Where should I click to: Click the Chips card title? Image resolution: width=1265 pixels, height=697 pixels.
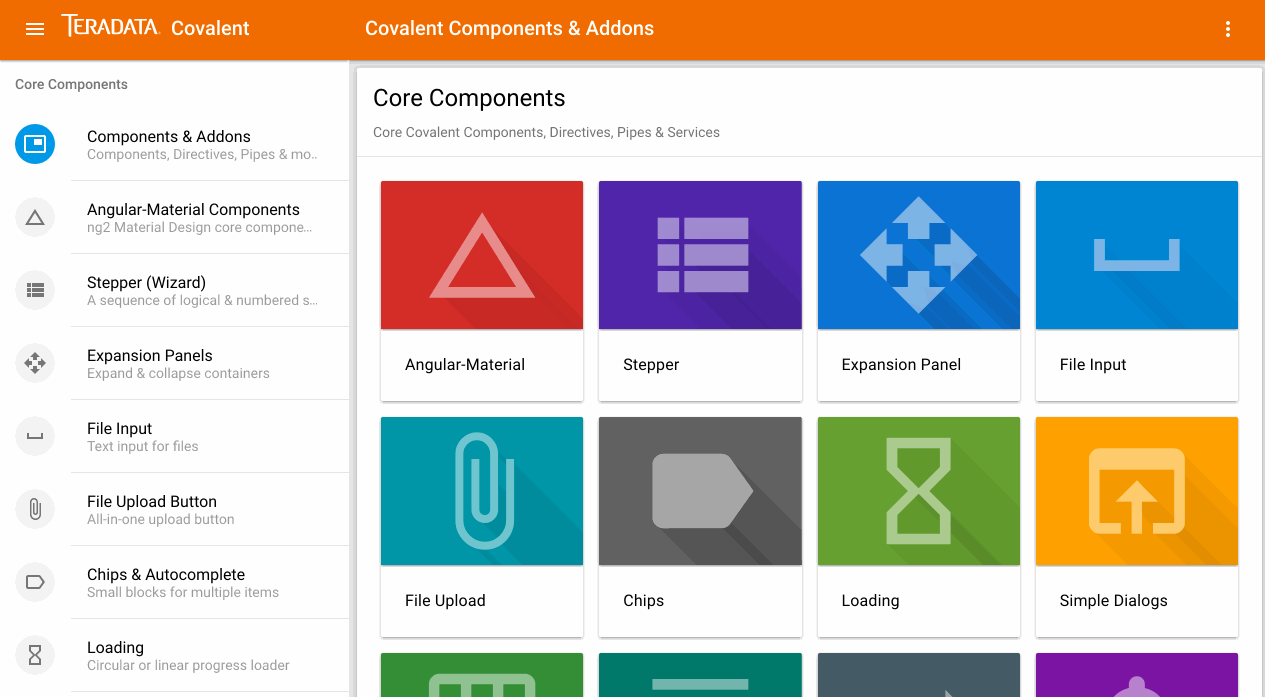(x=643, y=601)
